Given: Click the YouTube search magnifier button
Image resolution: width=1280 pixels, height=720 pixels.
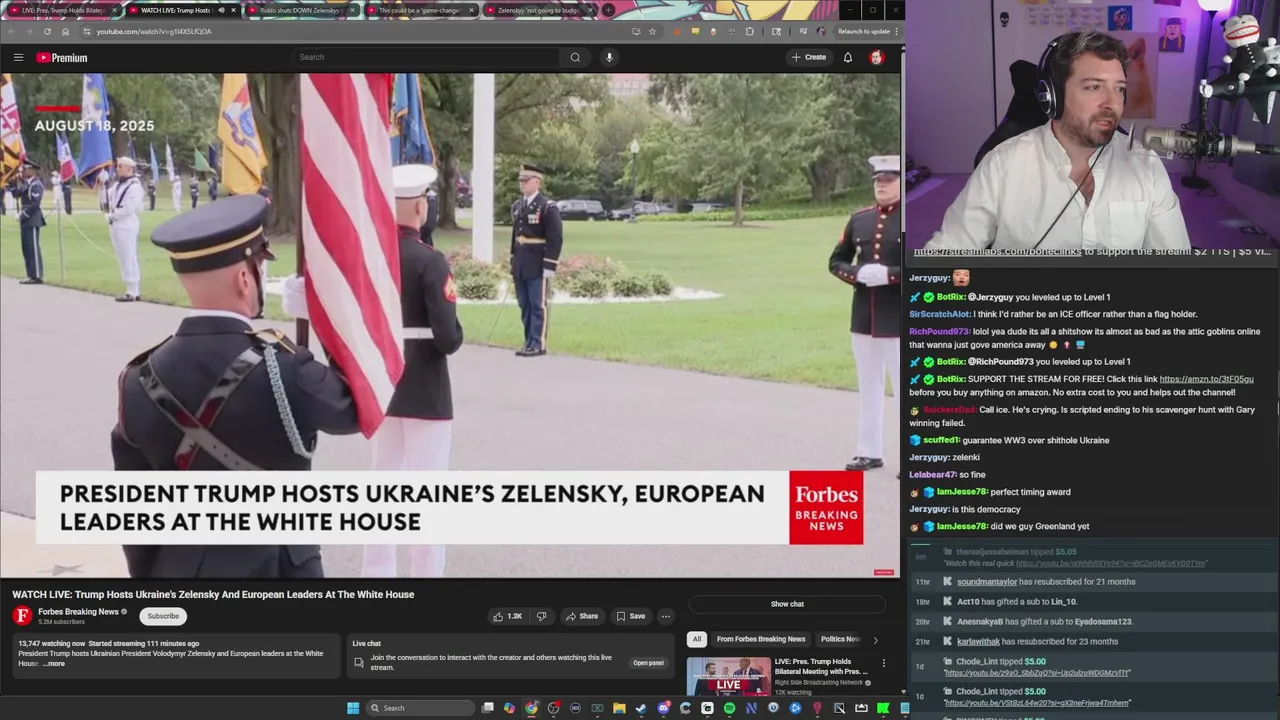Looking at the screenshot, I should [575, 57].
